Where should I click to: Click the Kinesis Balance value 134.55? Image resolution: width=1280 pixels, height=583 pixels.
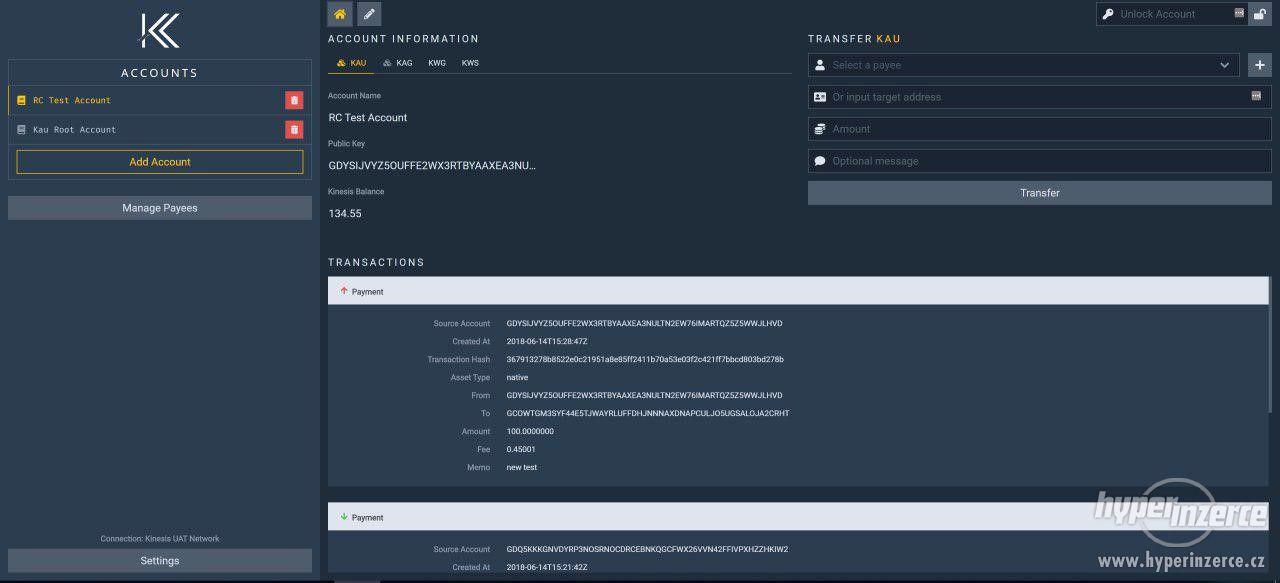click(x=345, y=213)
